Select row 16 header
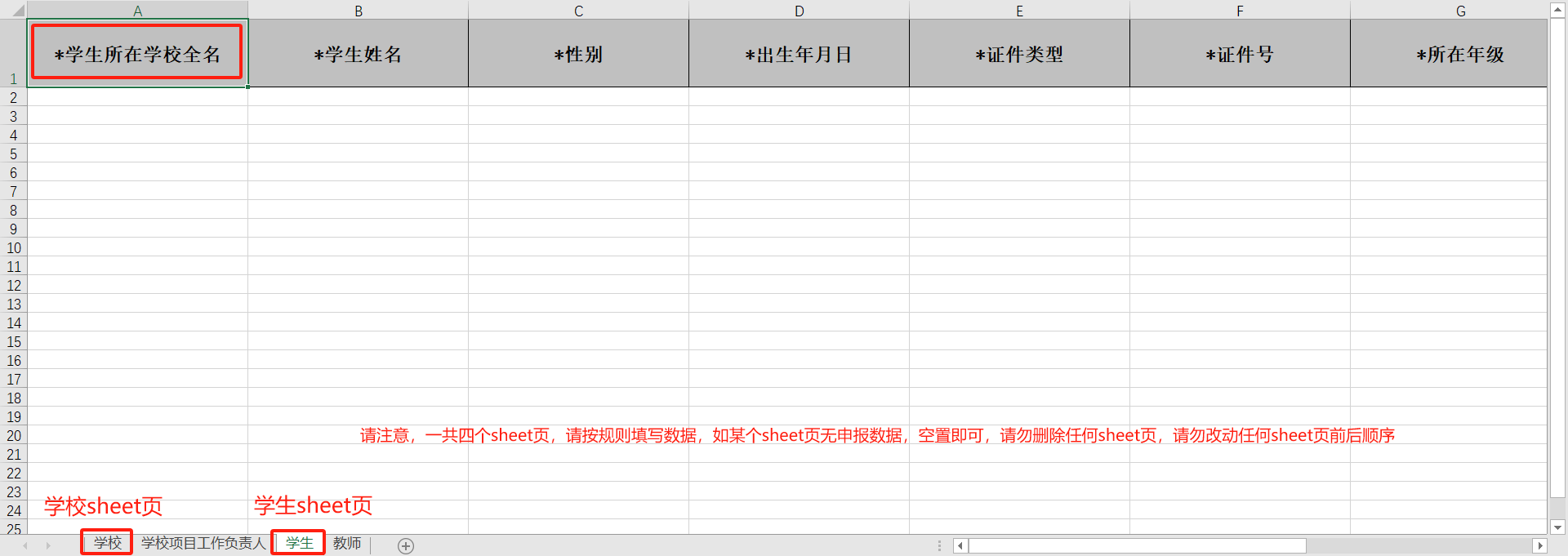The image size is (1568, 556). pos(14,360)
